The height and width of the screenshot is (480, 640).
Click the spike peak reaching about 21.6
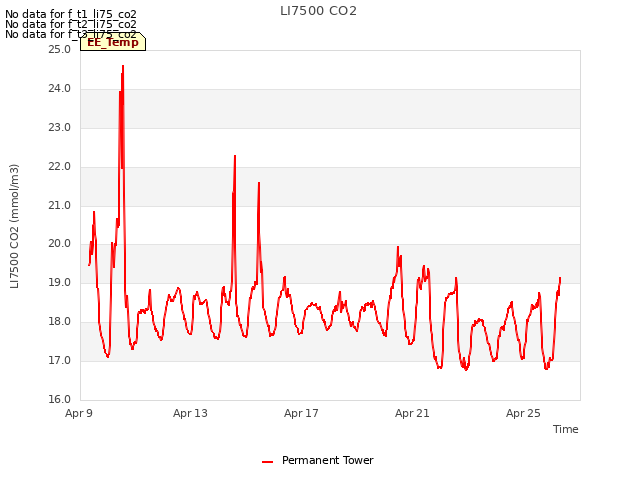point(259,183)
